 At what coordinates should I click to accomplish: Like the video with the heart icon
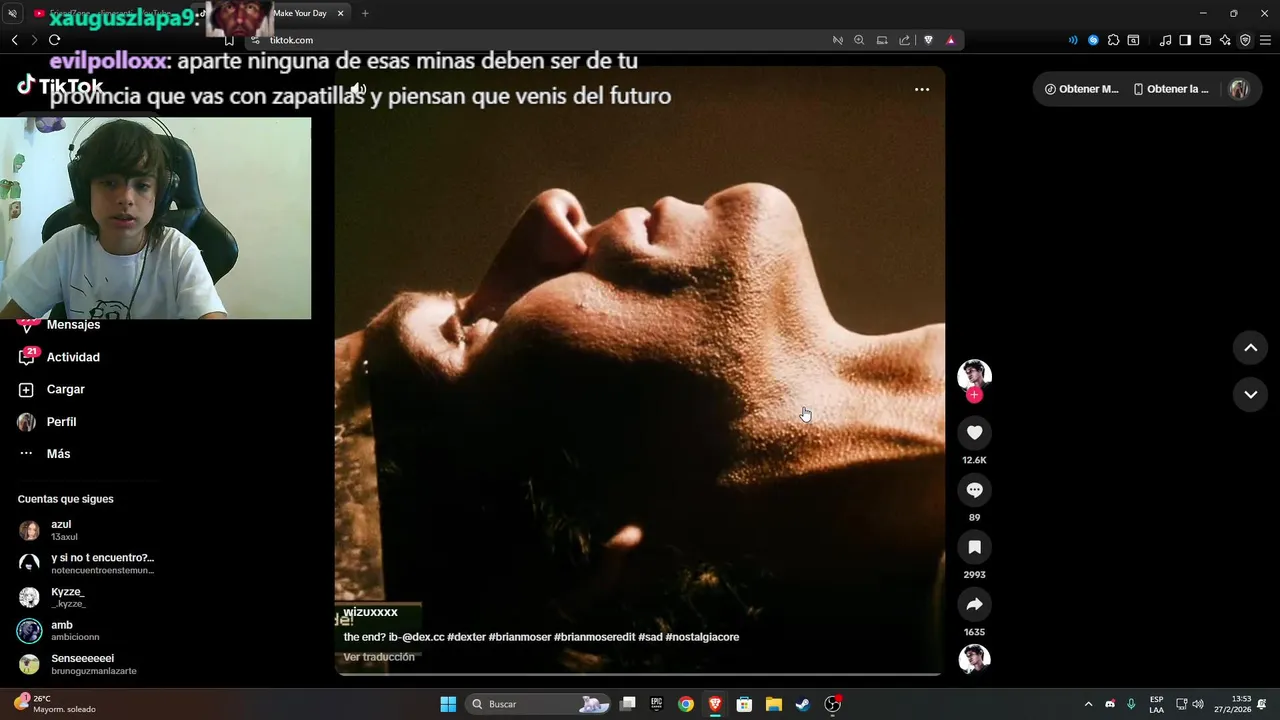(974, 432)
